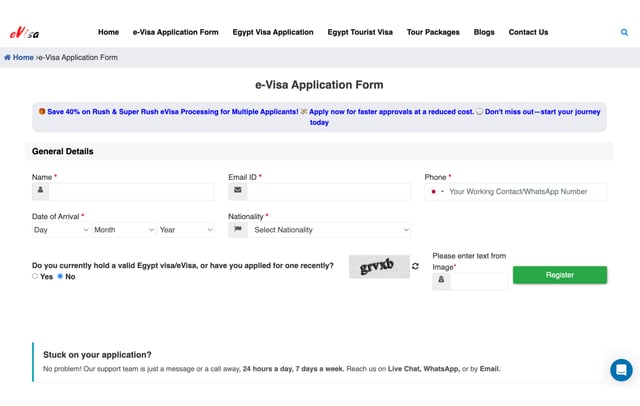This screenshot has width=640, height=406.
Task: Open the Day dropdown
Action: (61, 230)
